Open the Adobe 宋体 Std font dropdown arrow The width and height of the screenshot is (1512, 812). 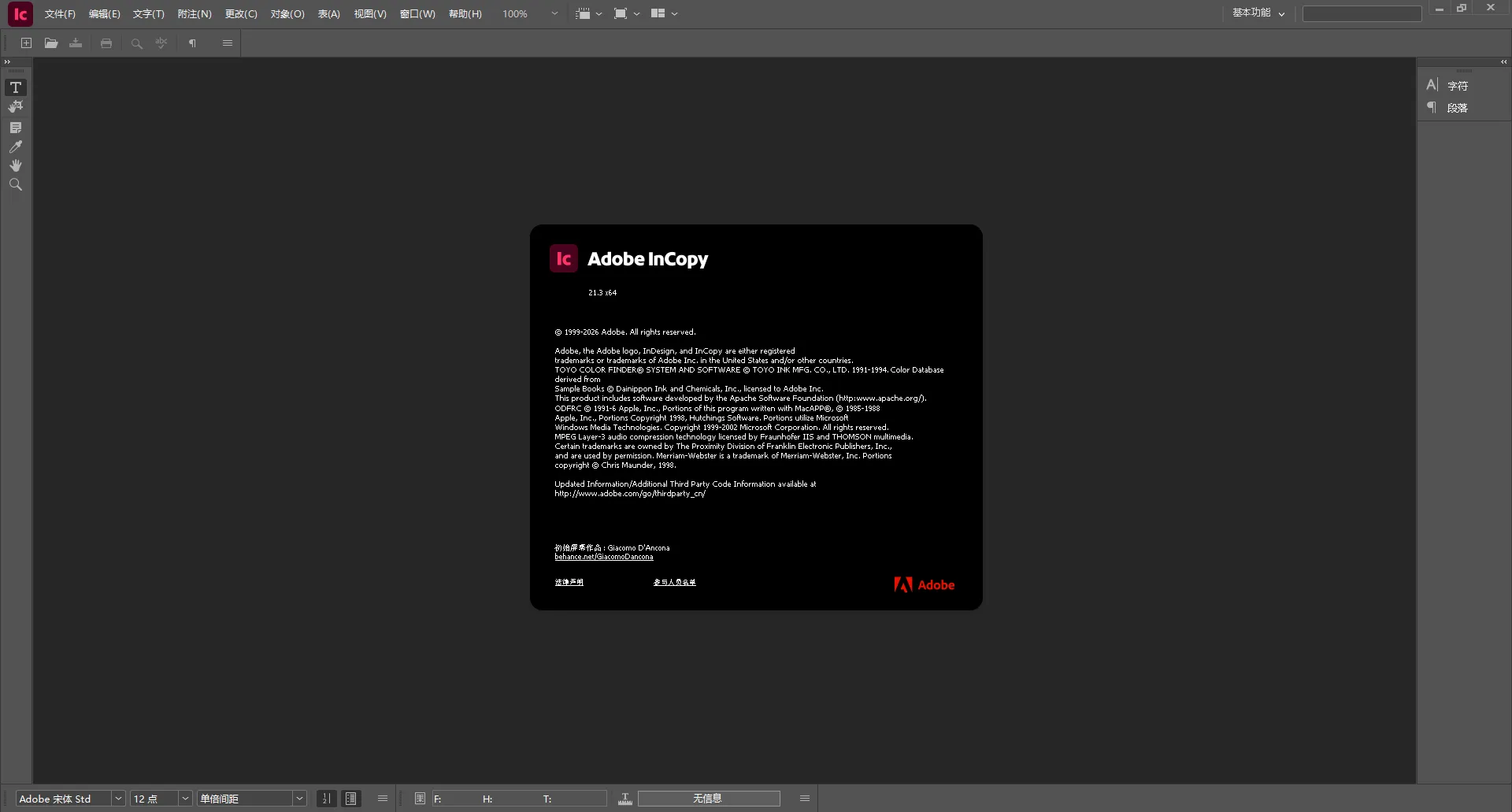tap(118, 799)
